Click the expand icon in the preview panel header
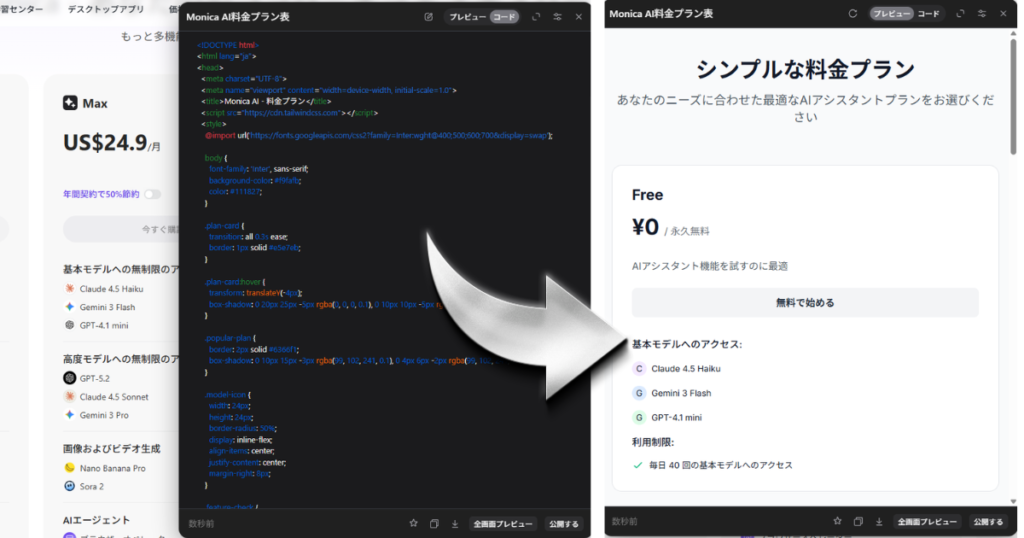1024x538 pixels. [x=960, y=14]
